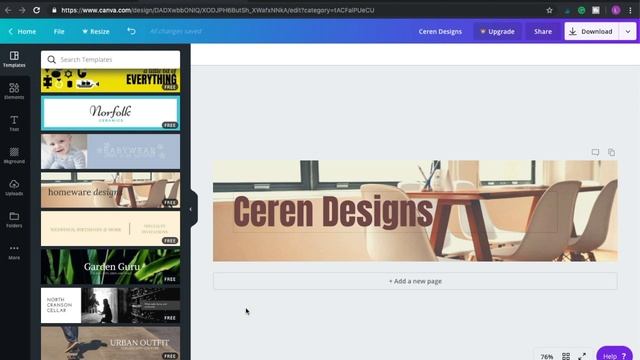640x360 pixels.
Task: Click the add comment icon above the canvas
Action: 596,152
